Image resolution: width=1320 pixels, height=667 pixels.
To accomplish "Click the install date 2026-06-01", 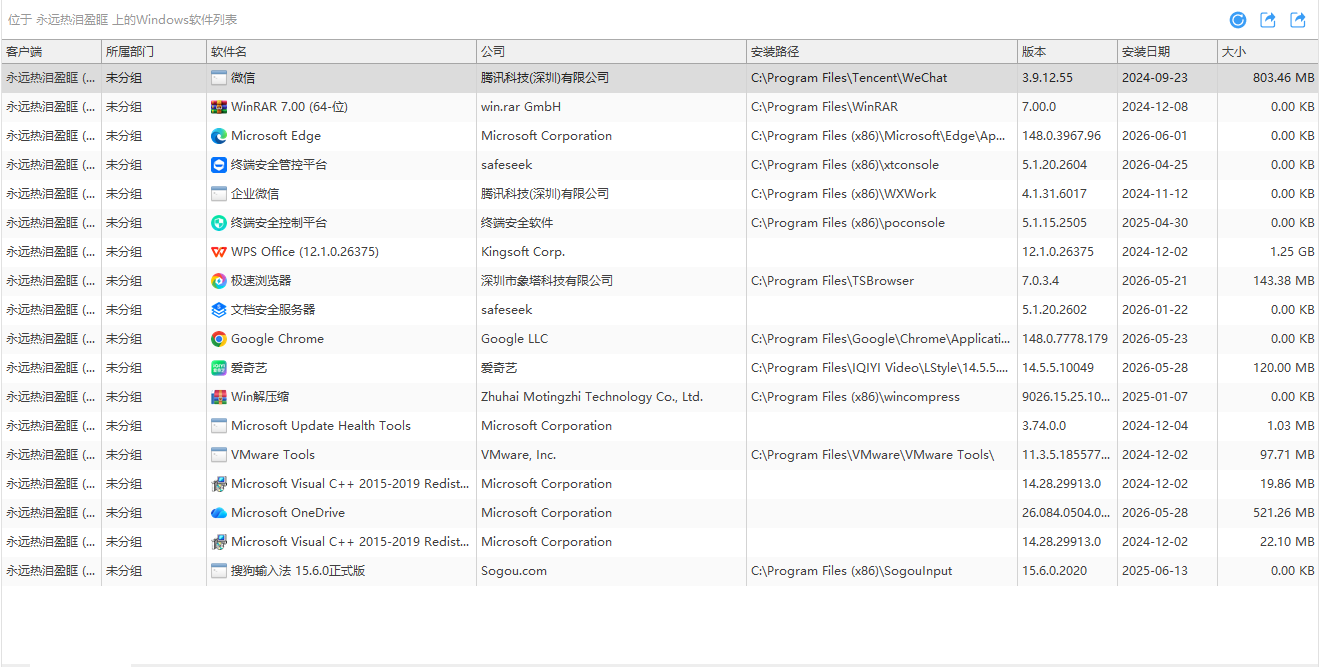I will click(x=1155, y=136).
